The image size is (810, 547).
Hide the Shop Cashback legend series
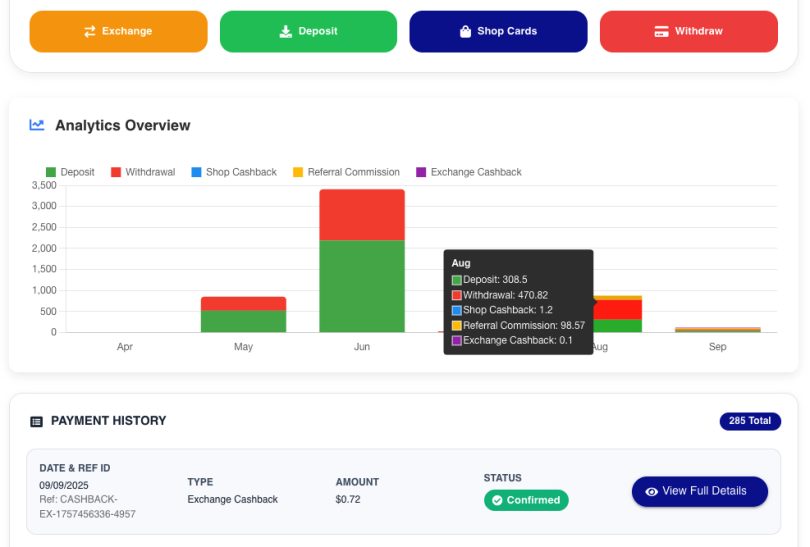[x=233, y=172]
